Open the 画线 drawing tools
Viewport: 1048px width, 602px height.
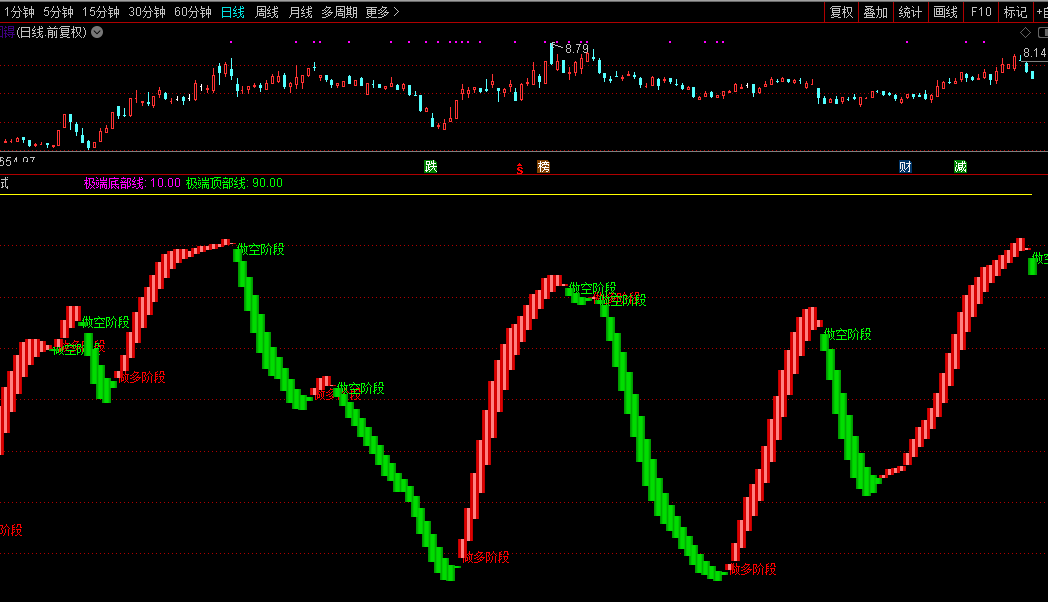[x=945, y=12]
